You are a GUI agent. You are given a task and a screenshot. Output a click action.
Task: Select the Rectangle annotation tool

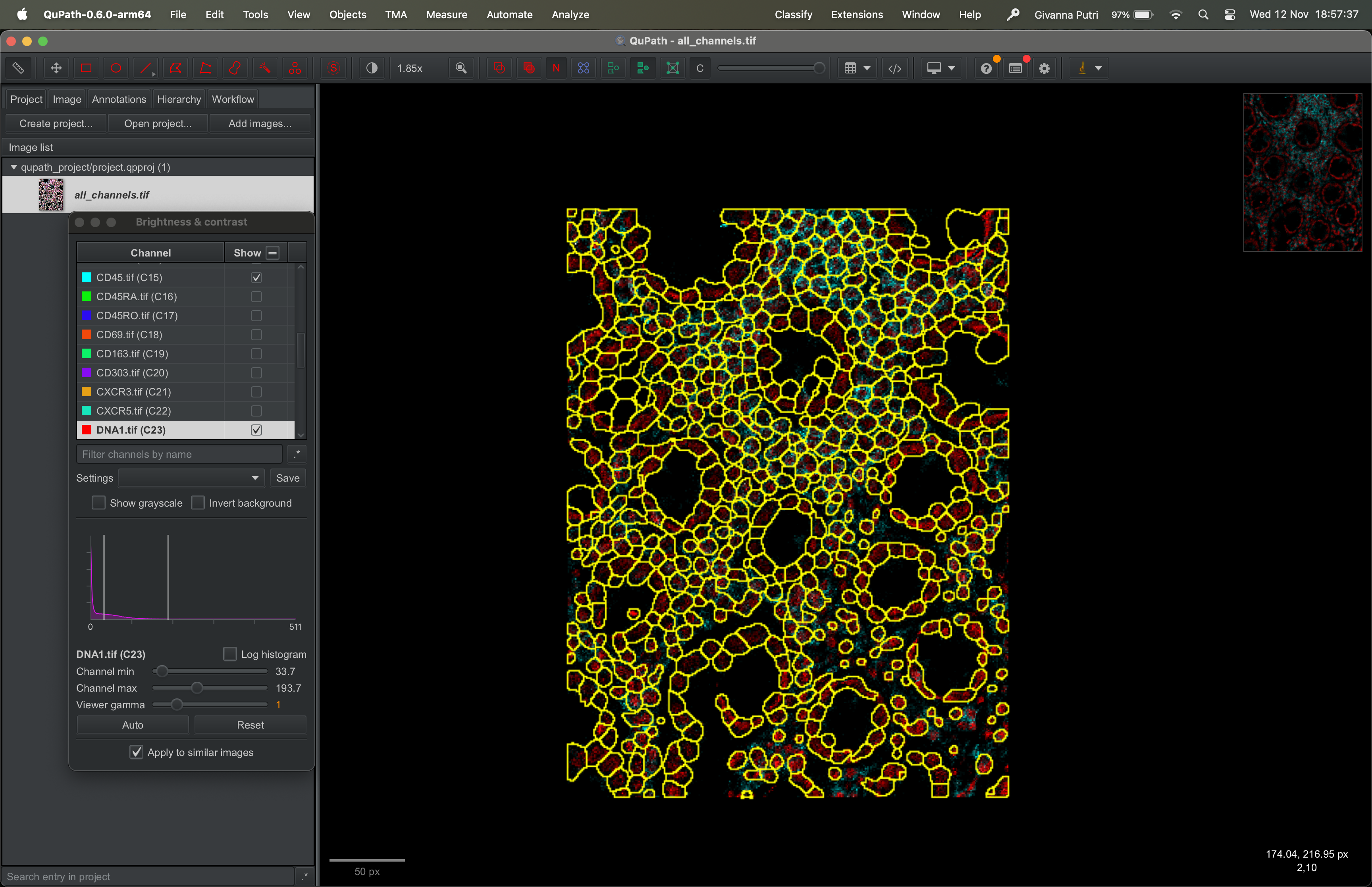tap(86, 68)
